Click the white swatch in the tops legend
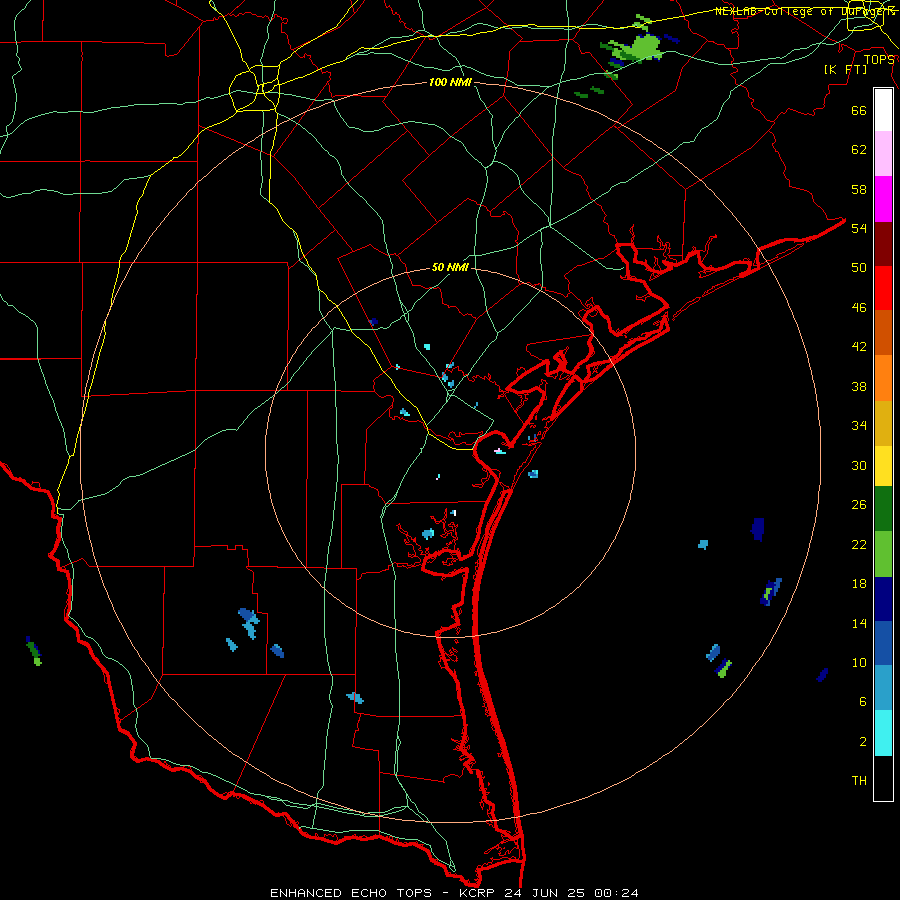The height and width of the screenshot is (900, 900). pos(883,110)
